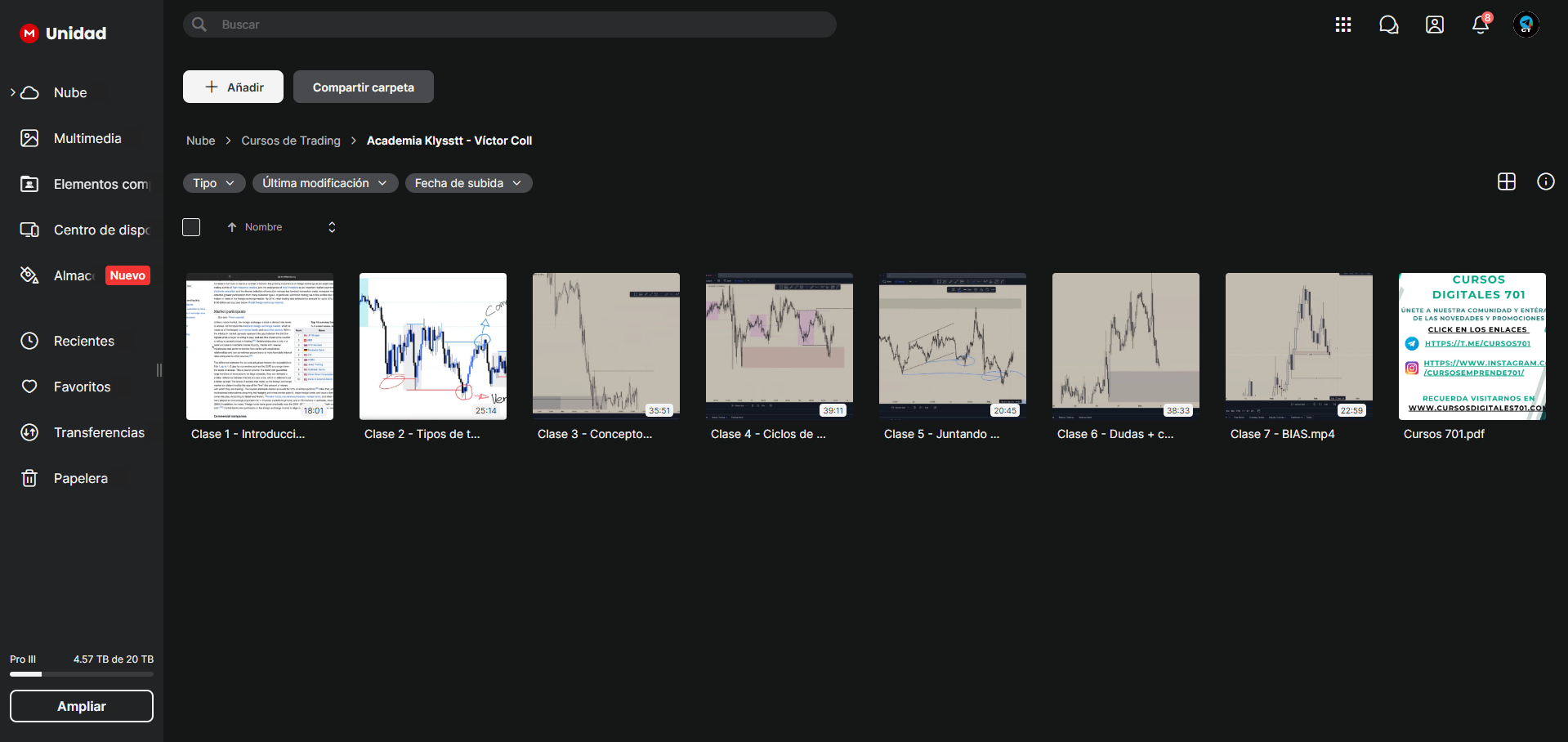Navigate to Cursos de Trading breadcrumb
Viewport: 1568px width, 742px height.
point(291,141)
